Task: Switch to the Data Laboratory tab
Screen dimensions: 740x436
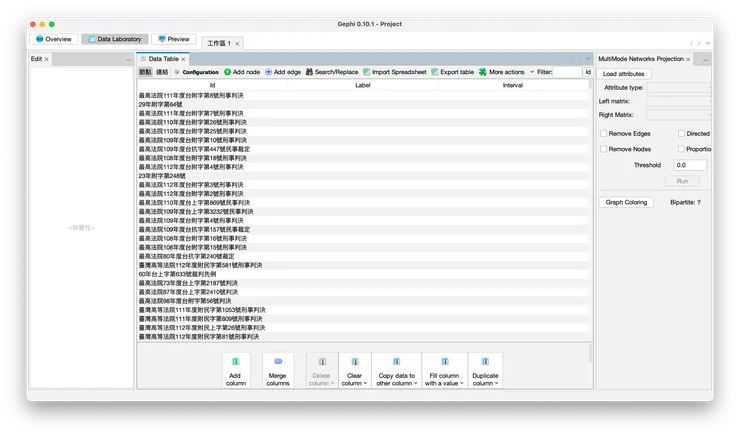Action: pos(115,39)
